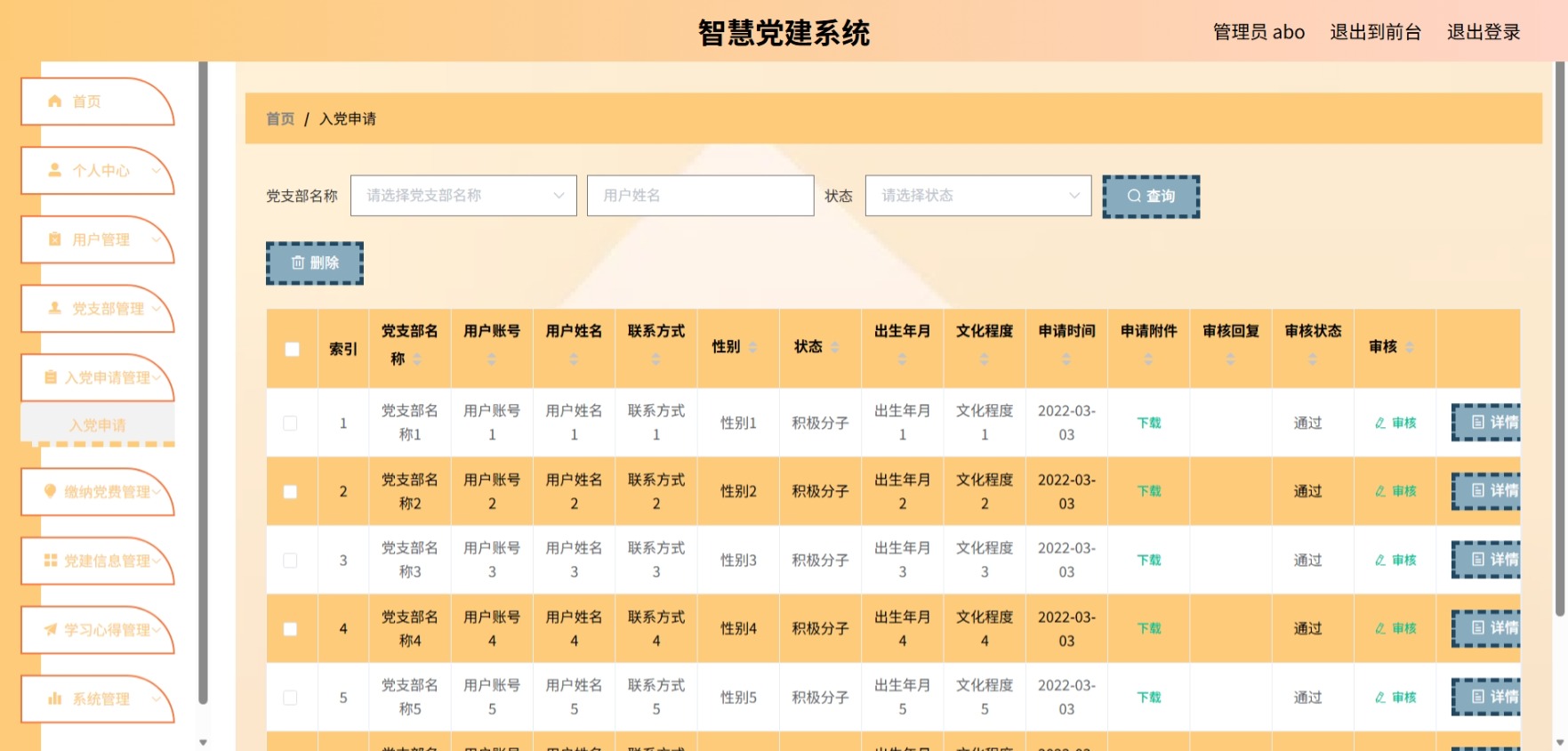The height and width of the screenshot is (751, 1568).
Task: Click the trash icon in 删除 button
Action: [x=298, y=262]
